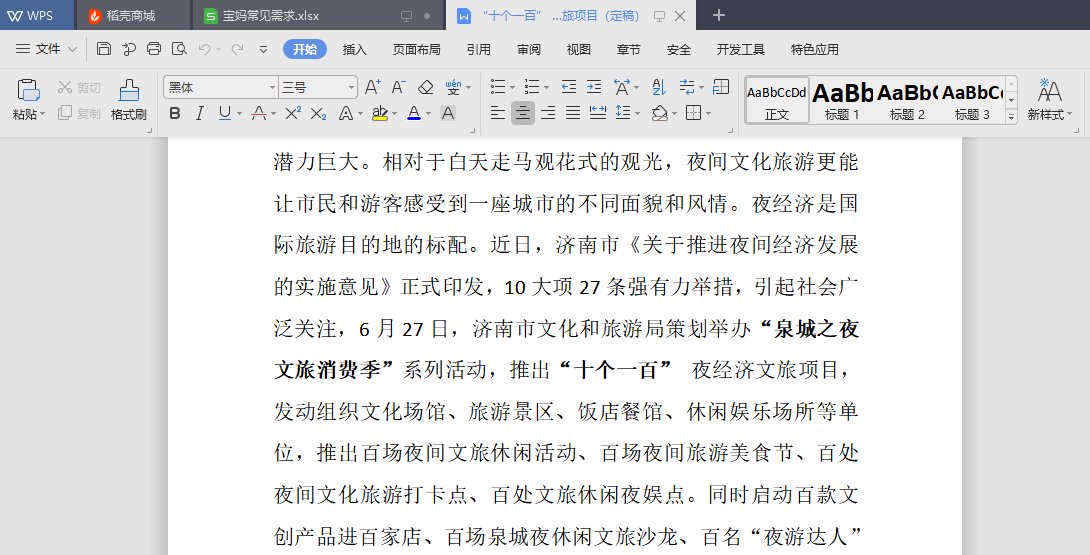Click the Paste clipboard icon

[x=29, y=90]
